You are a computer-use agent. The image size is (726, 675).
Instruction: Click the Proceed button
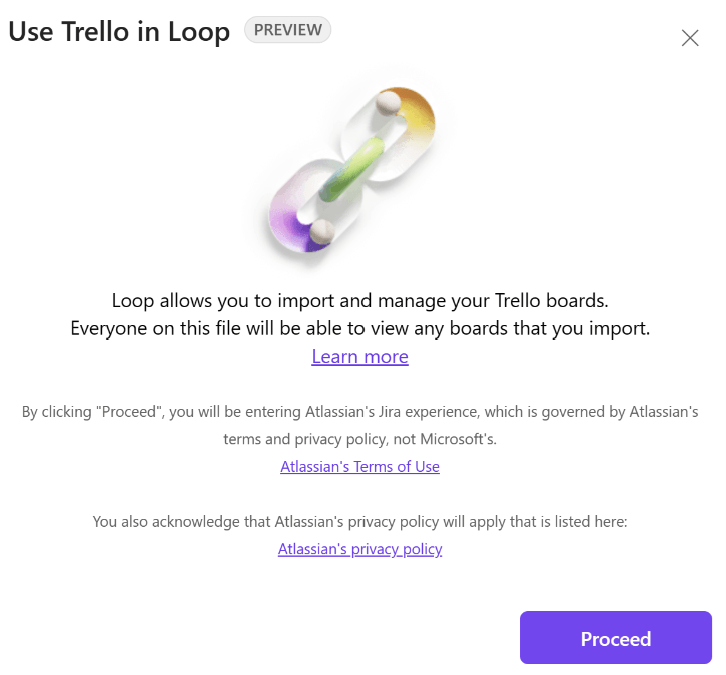(x=615, y=638)
